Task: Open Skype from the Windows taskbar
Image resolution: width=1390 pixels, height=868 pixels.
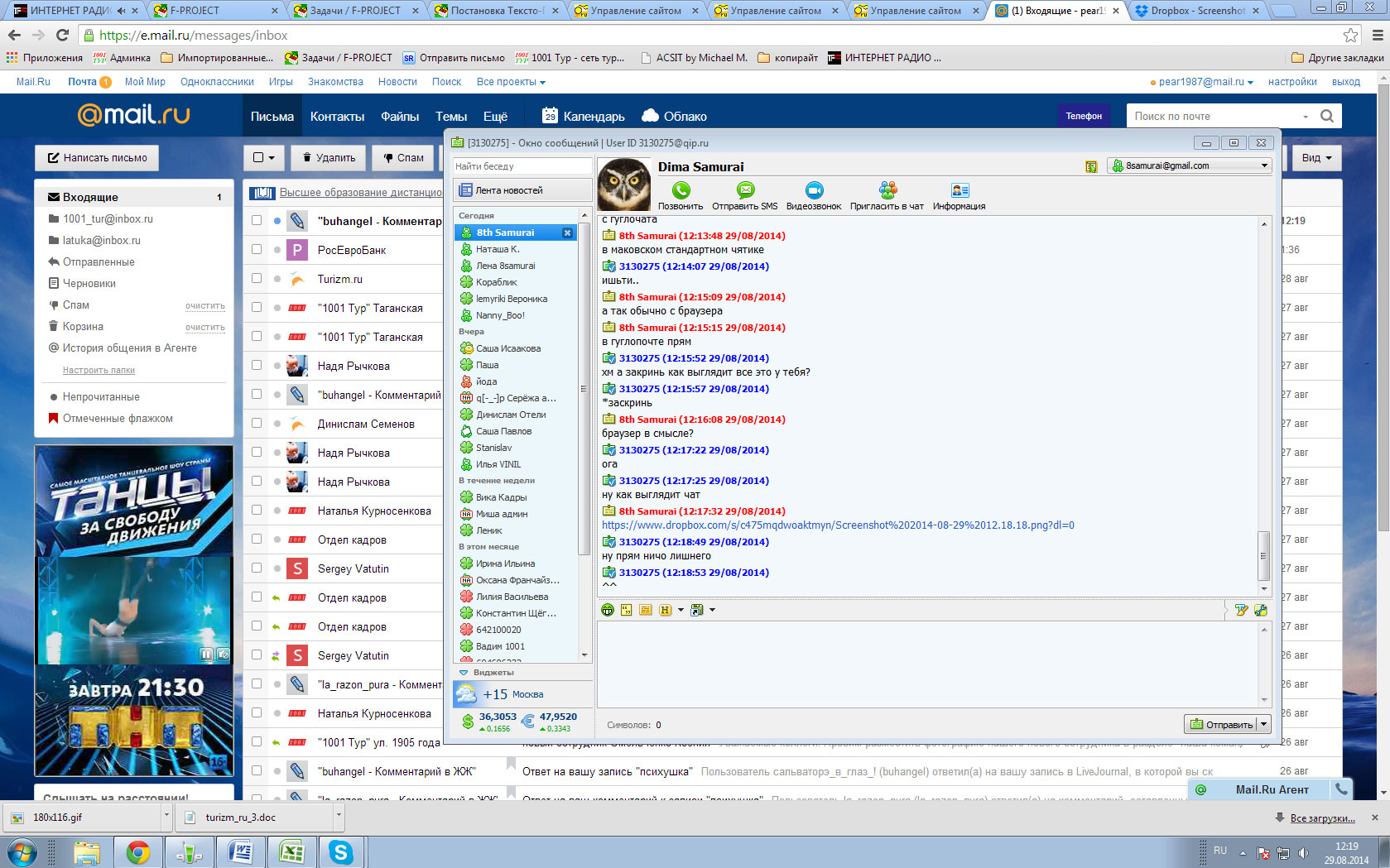Action: [x=341, y=852]
